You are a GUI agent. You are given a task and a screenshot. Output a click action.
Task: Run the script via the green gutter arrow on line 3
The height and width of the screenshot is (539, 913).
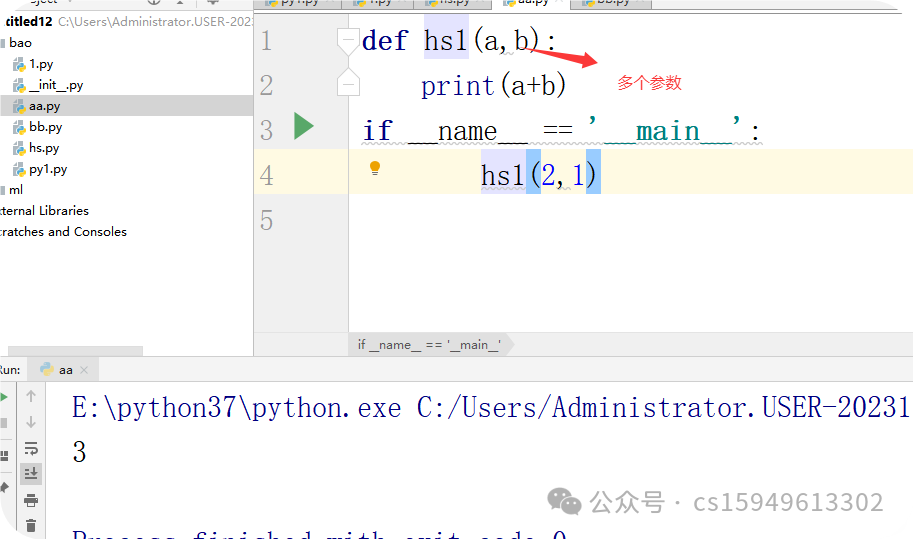pos(303,126)
